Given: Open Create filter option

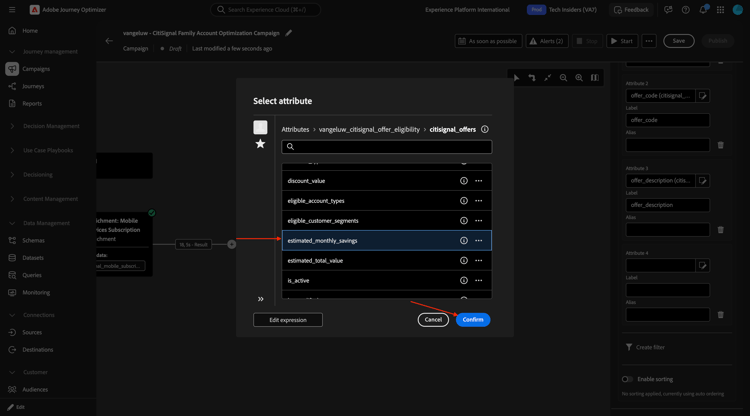Looking at the screenshot, I should coord(645,347).
